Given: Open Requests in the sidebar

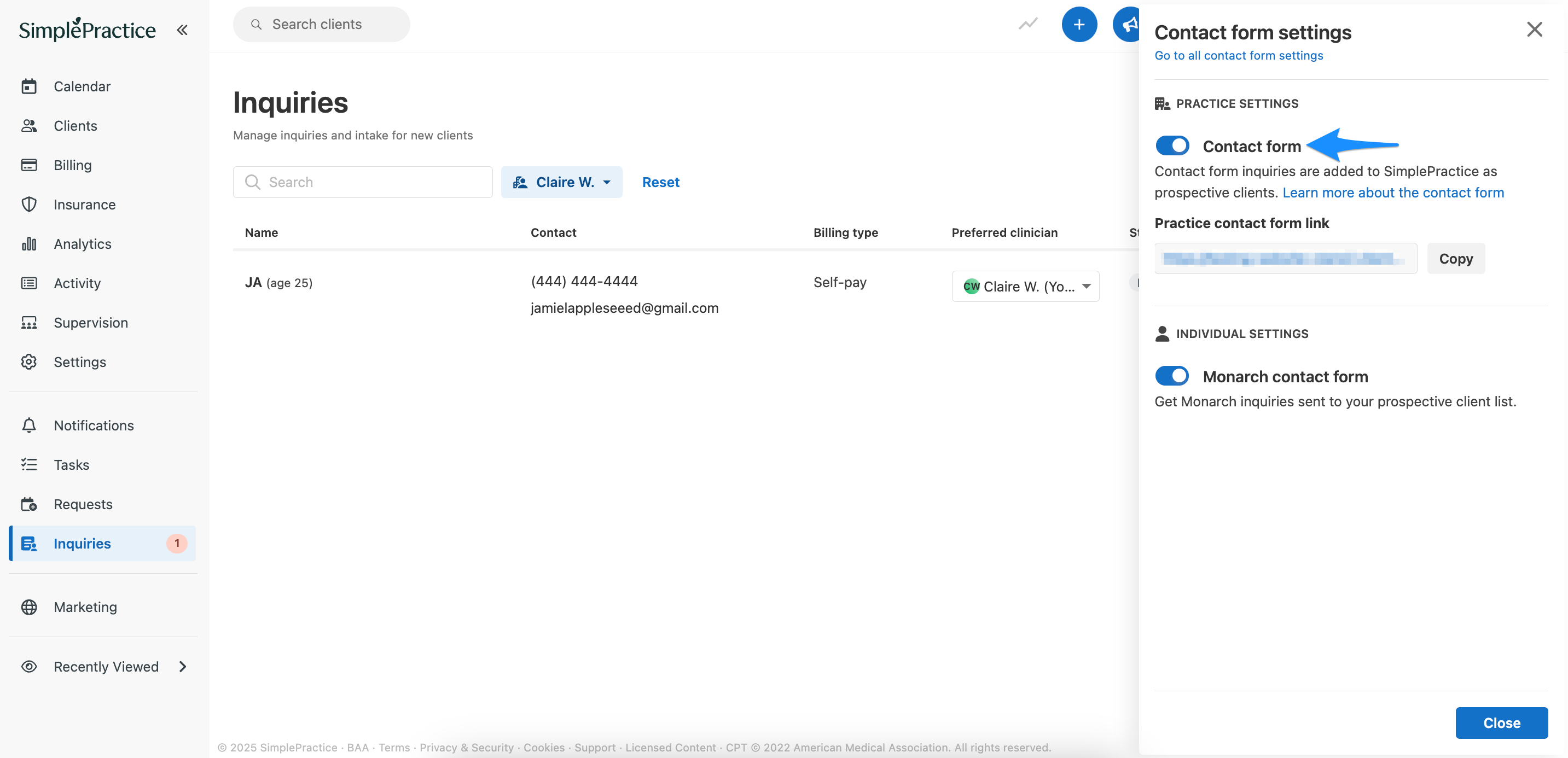Looking at the screenshot, I should [83, 504].
